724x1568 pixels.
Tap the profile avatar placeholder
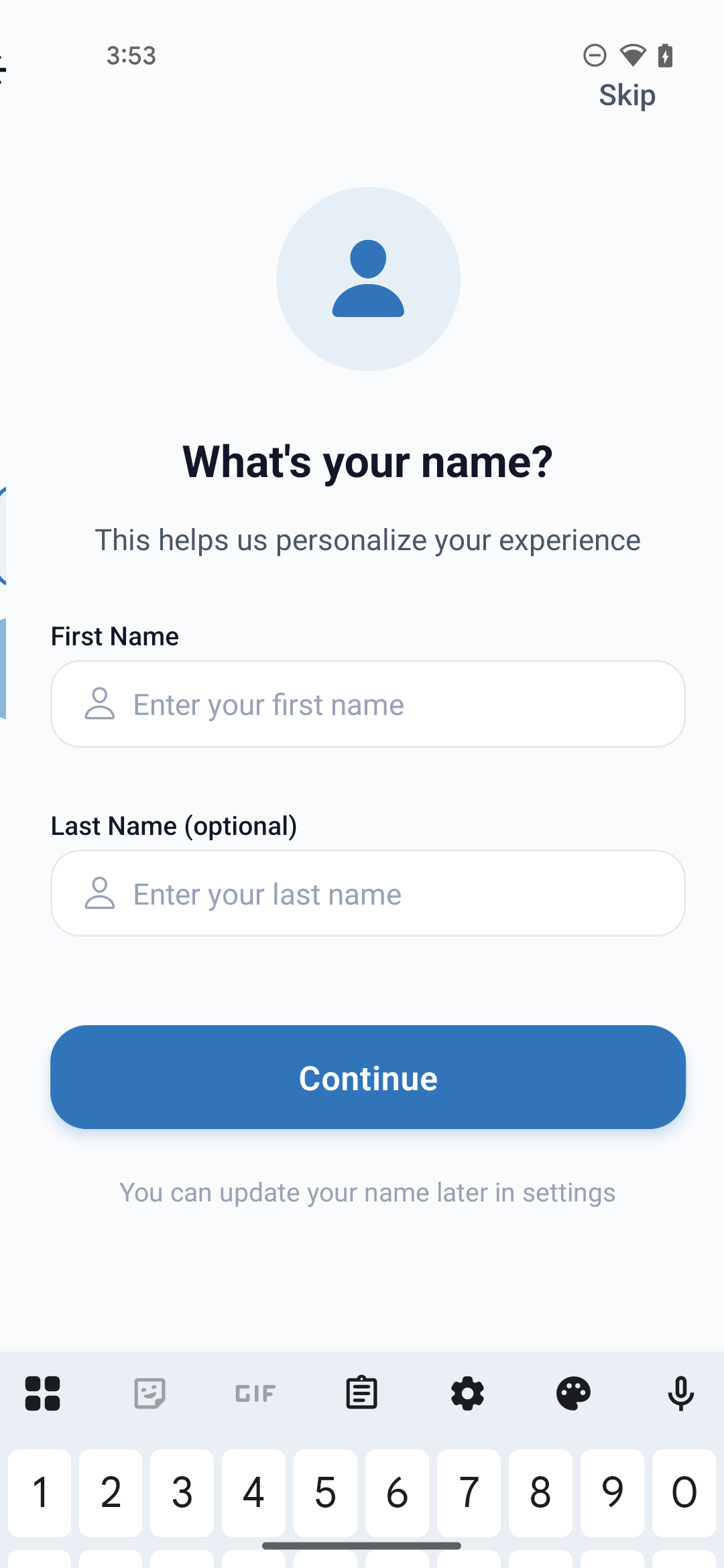368,279
